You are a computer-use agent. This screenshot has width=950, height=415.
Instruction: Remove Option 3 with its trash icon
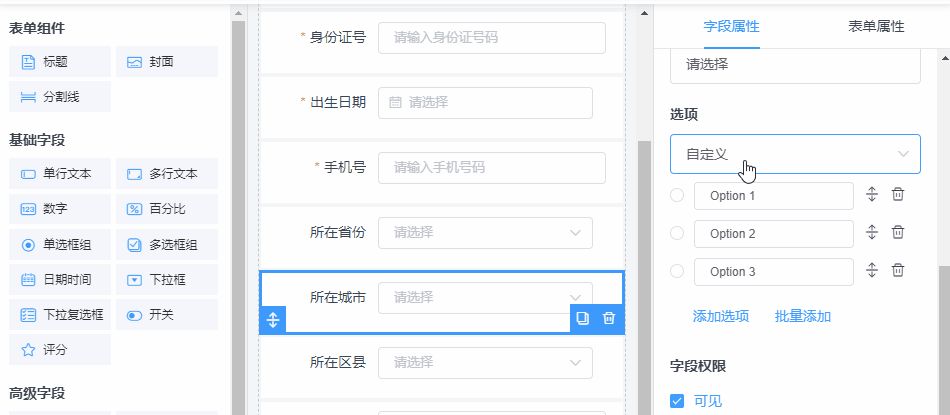898,271
